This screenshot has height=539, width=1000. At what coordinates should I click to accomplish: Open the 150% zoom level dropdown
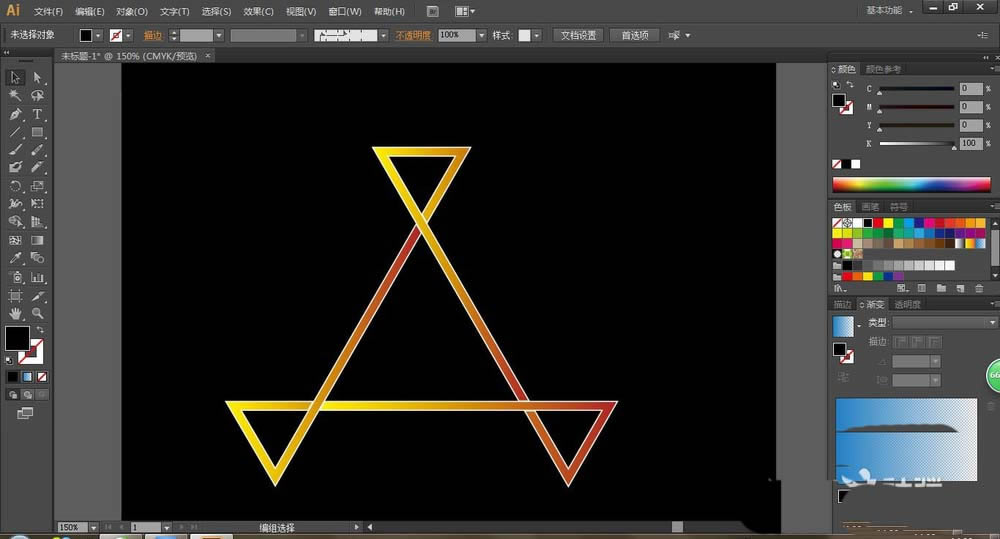(x=93, y=527)
